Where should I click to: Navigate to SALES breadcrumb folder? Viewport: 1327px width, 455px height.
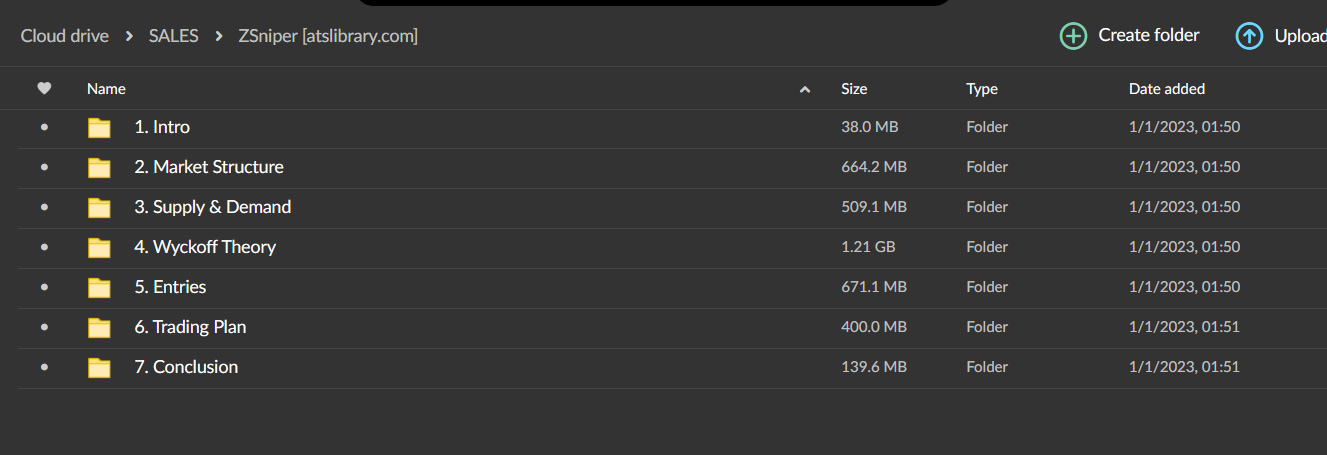[173, 36]
